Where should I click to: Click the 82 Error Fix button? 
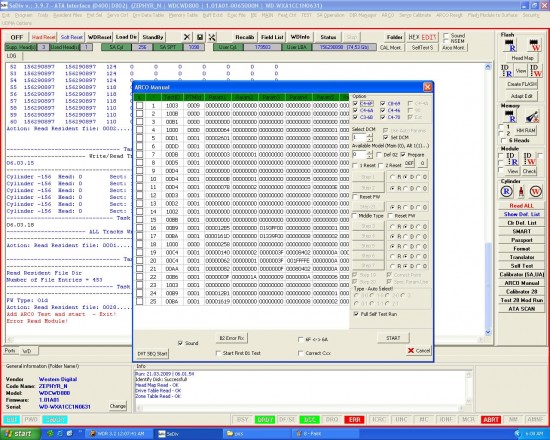(232, 338)
